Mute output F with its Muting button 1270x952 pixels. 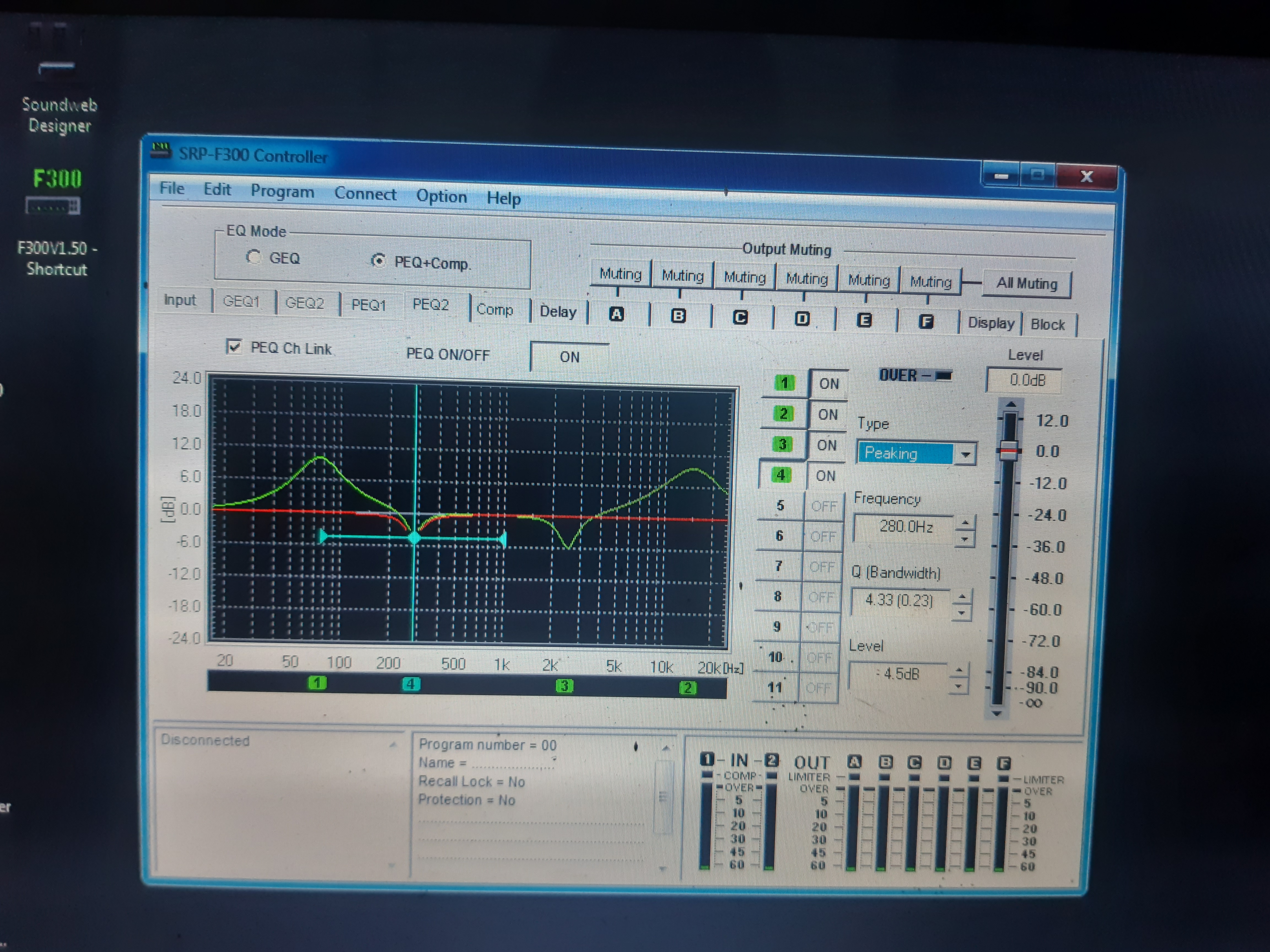[931, 282]
